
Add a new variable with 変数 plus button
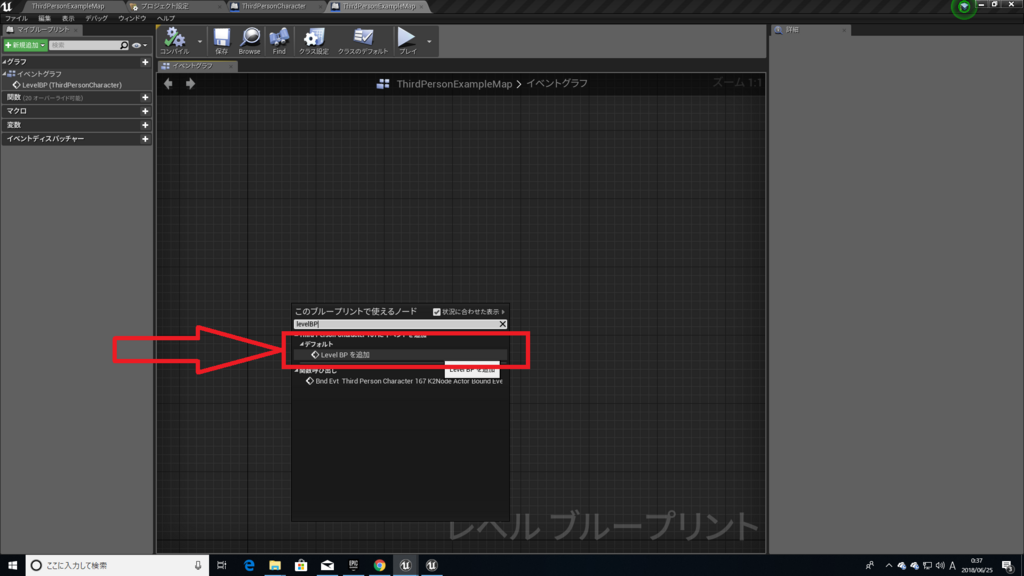point(145,125)
